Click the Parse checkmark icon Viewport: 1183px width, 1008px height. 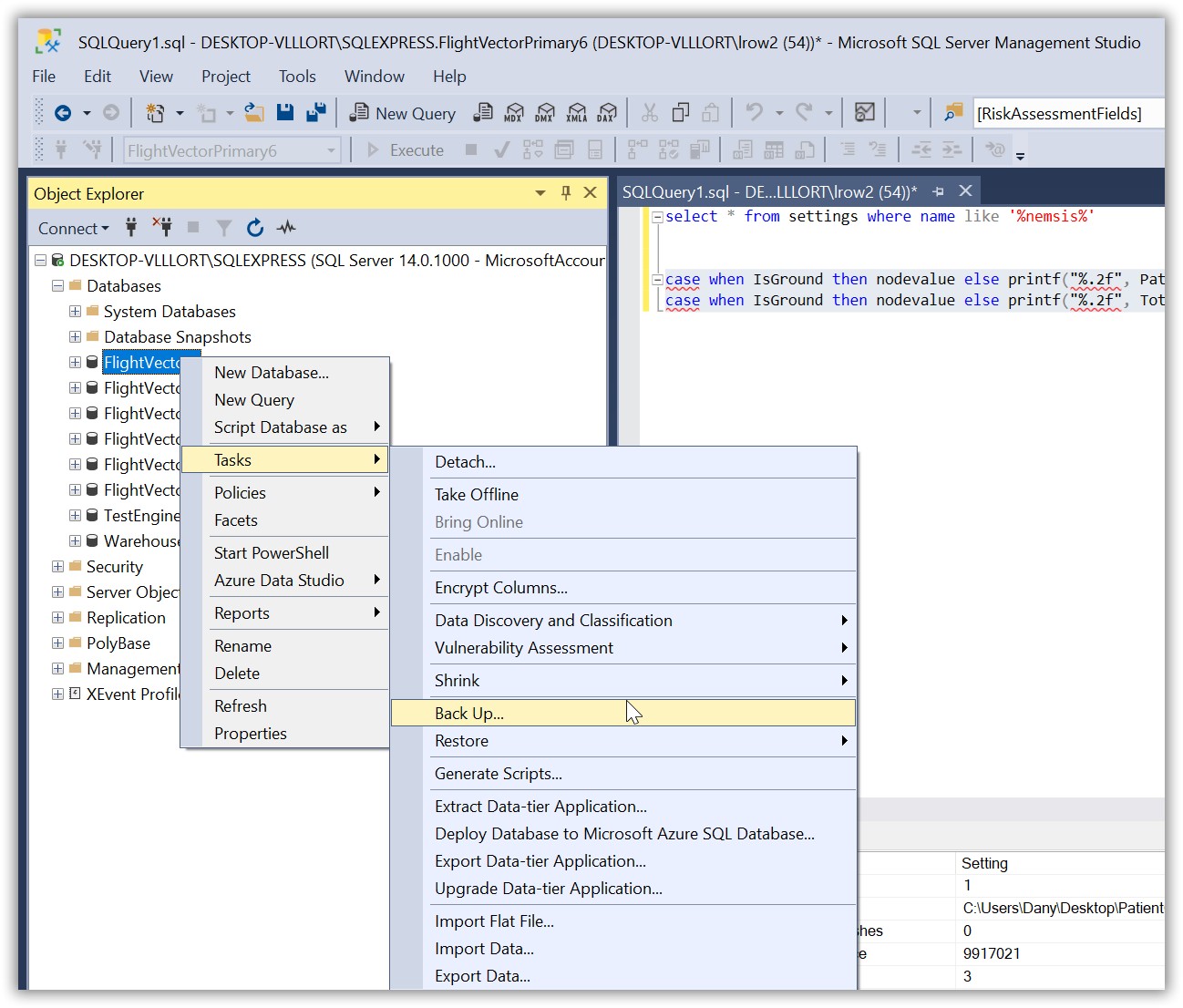[x=501, y=149]
